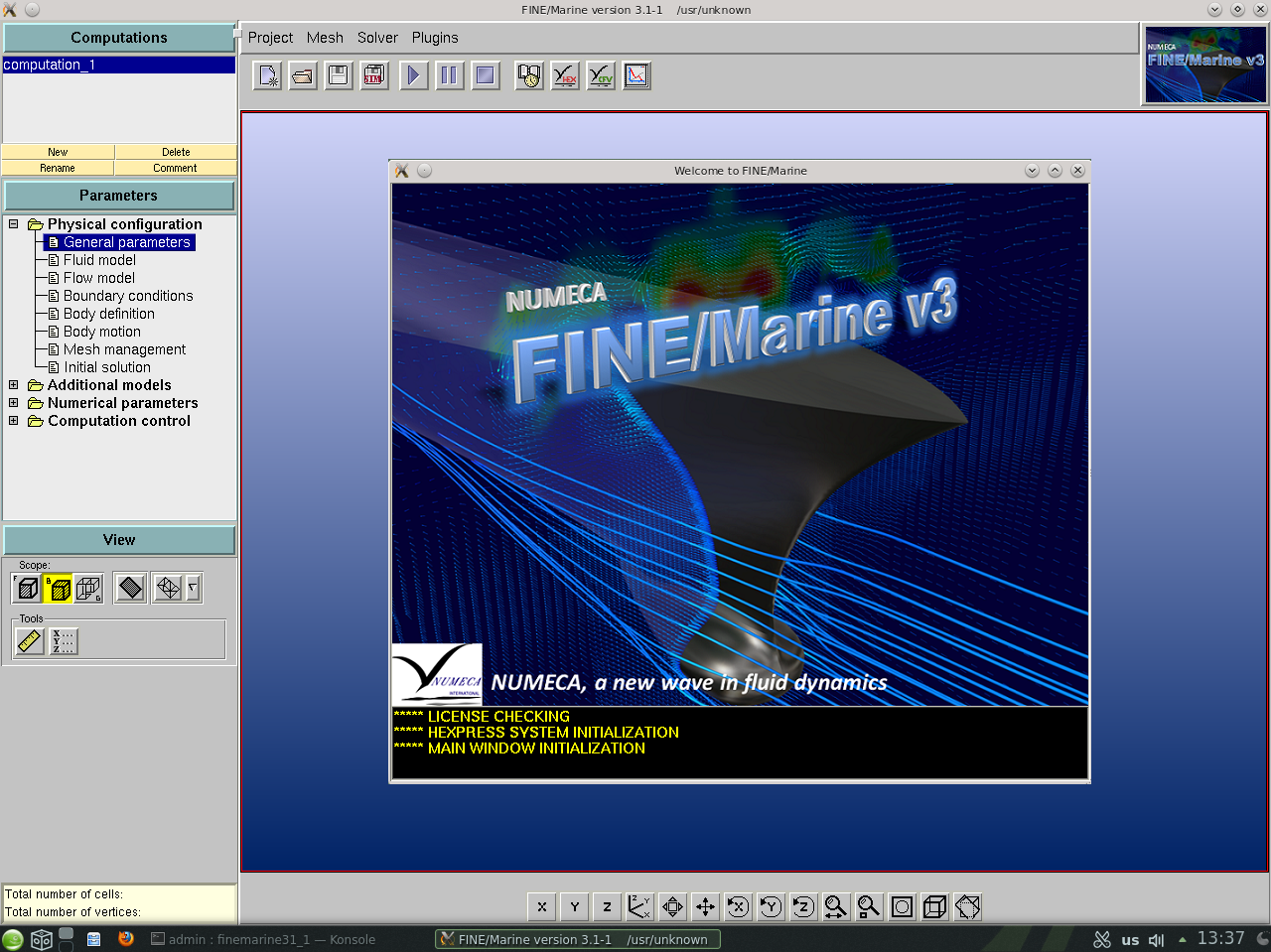Set scope to block (B yellow cube)

pyautogui.click(x=58, y=588)
